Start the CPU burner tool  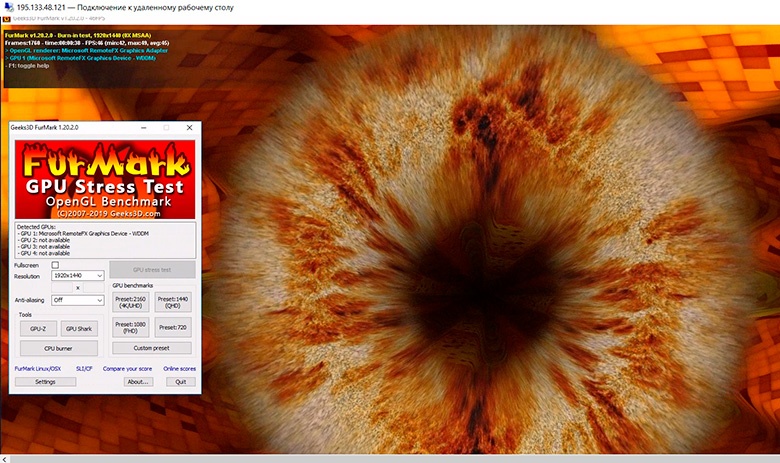tap(59, 349)
